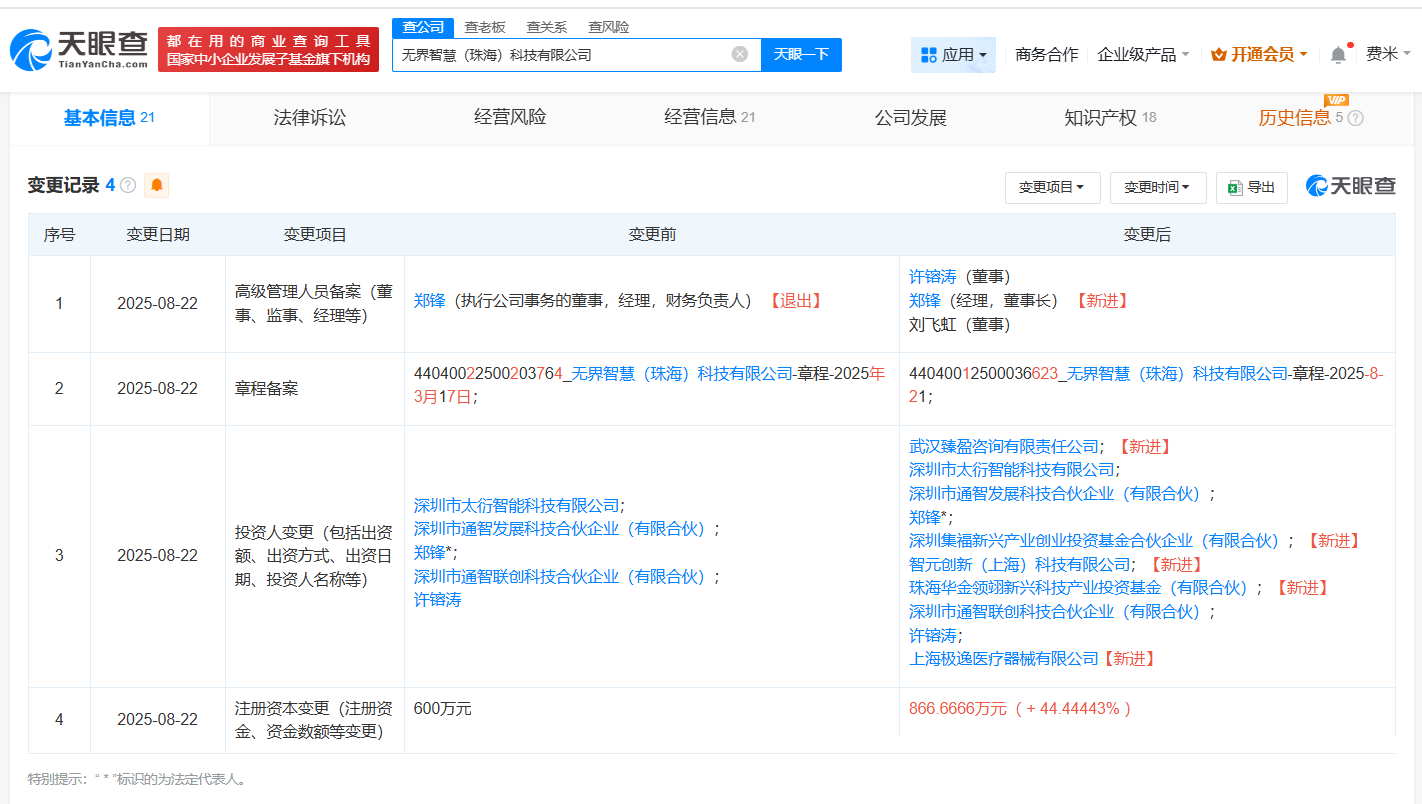
Task: Clear the search box with X icon
Action: click(x=739, y=54)
